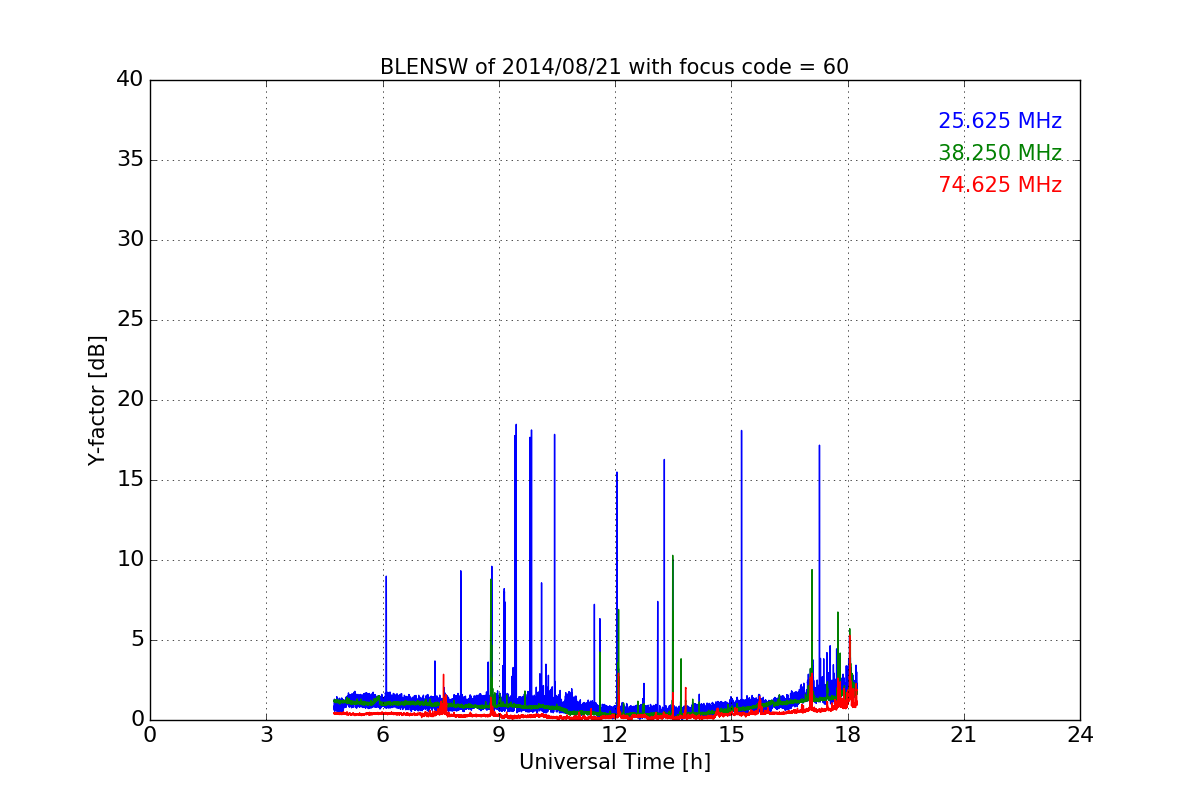1200x800 pixels.
Task: Click the x-axis tick label 21
Action: click(964, 735)
